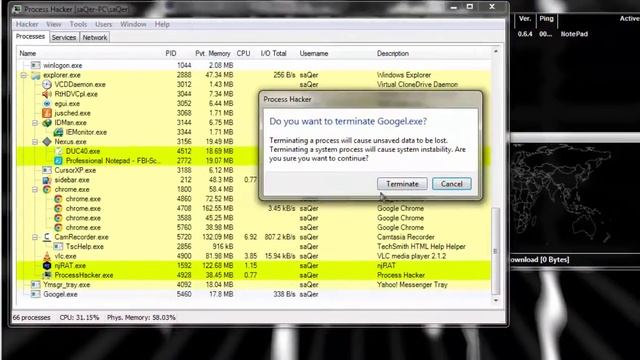Click the RtHDVCpl.exe speaker icon
This screenshot has width=640, height=360.
[x=47, y=94]
